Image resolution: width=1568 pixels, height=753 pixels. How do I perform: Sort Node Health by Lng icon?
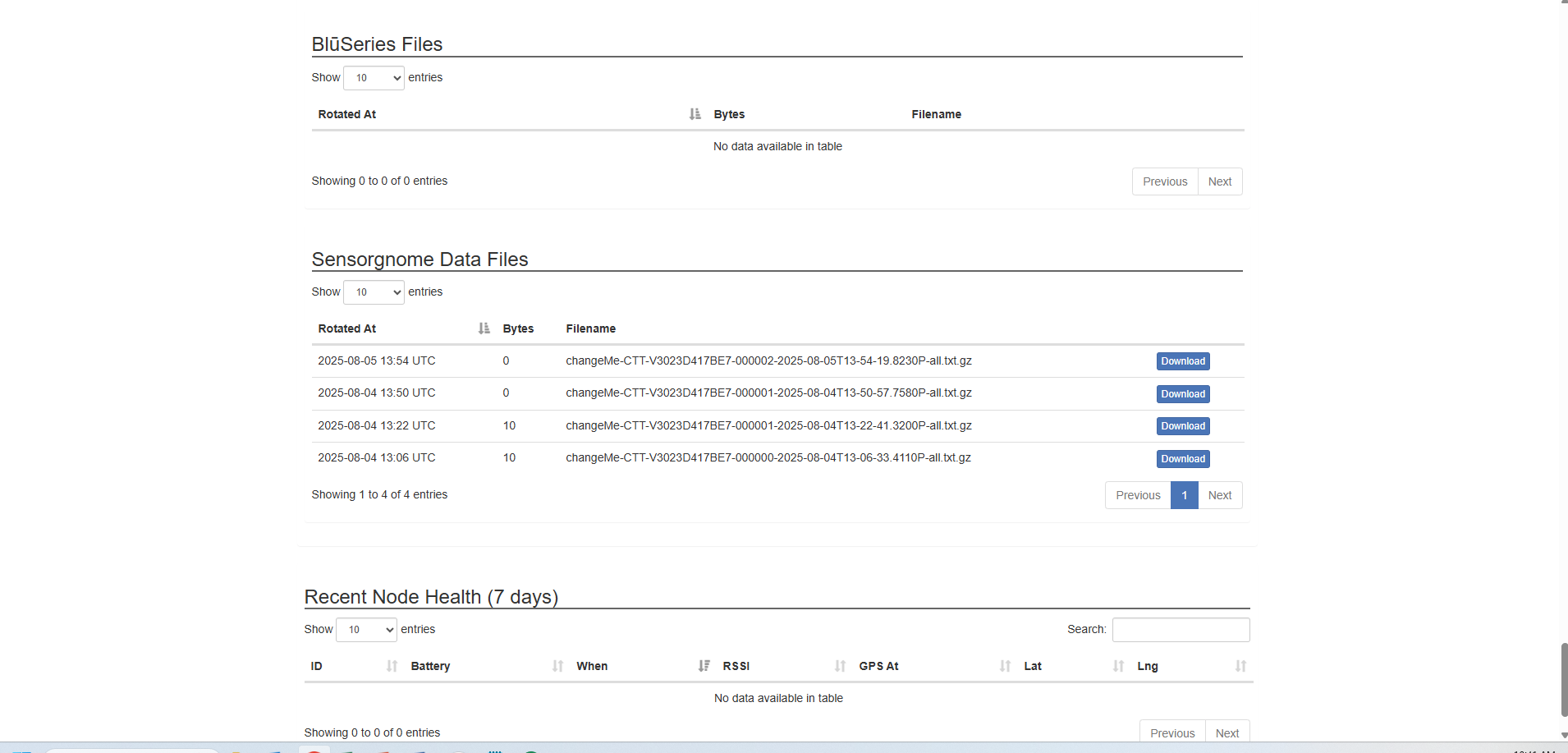(x=1240, y=666)
